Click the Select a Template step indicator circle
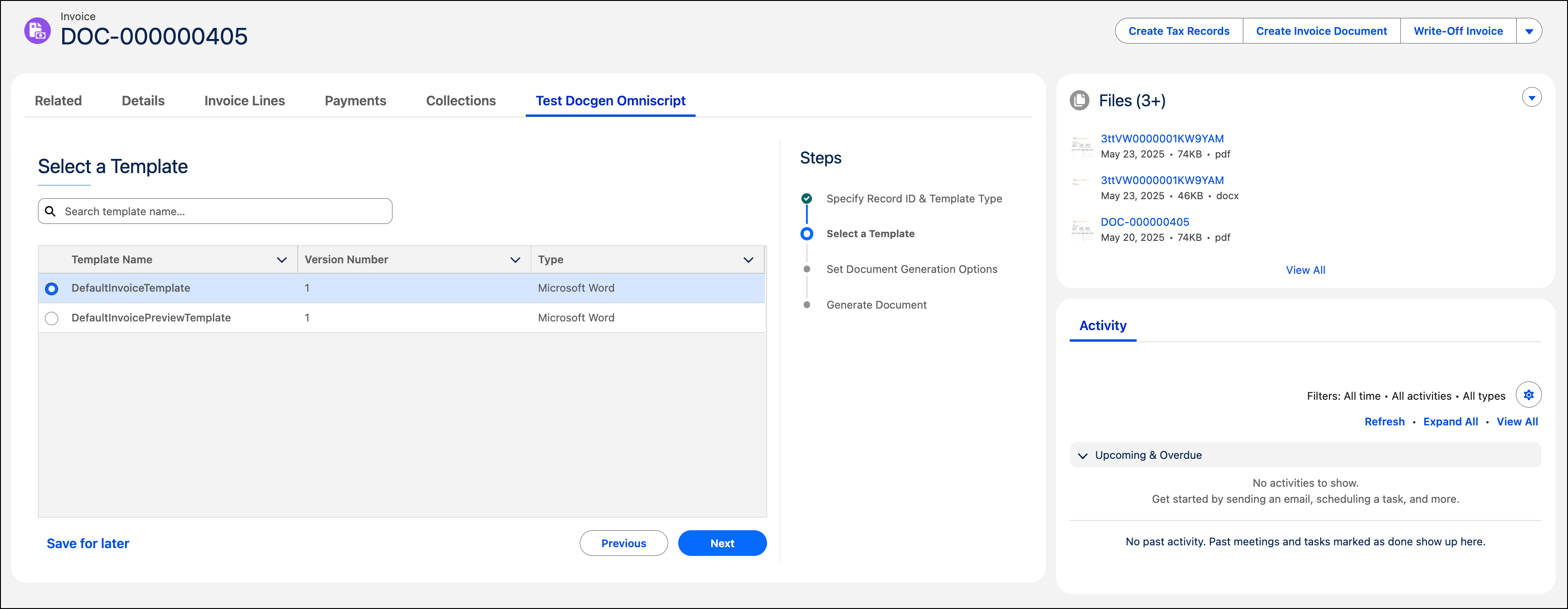This screenshot has height=609, width=1568. 806,234
